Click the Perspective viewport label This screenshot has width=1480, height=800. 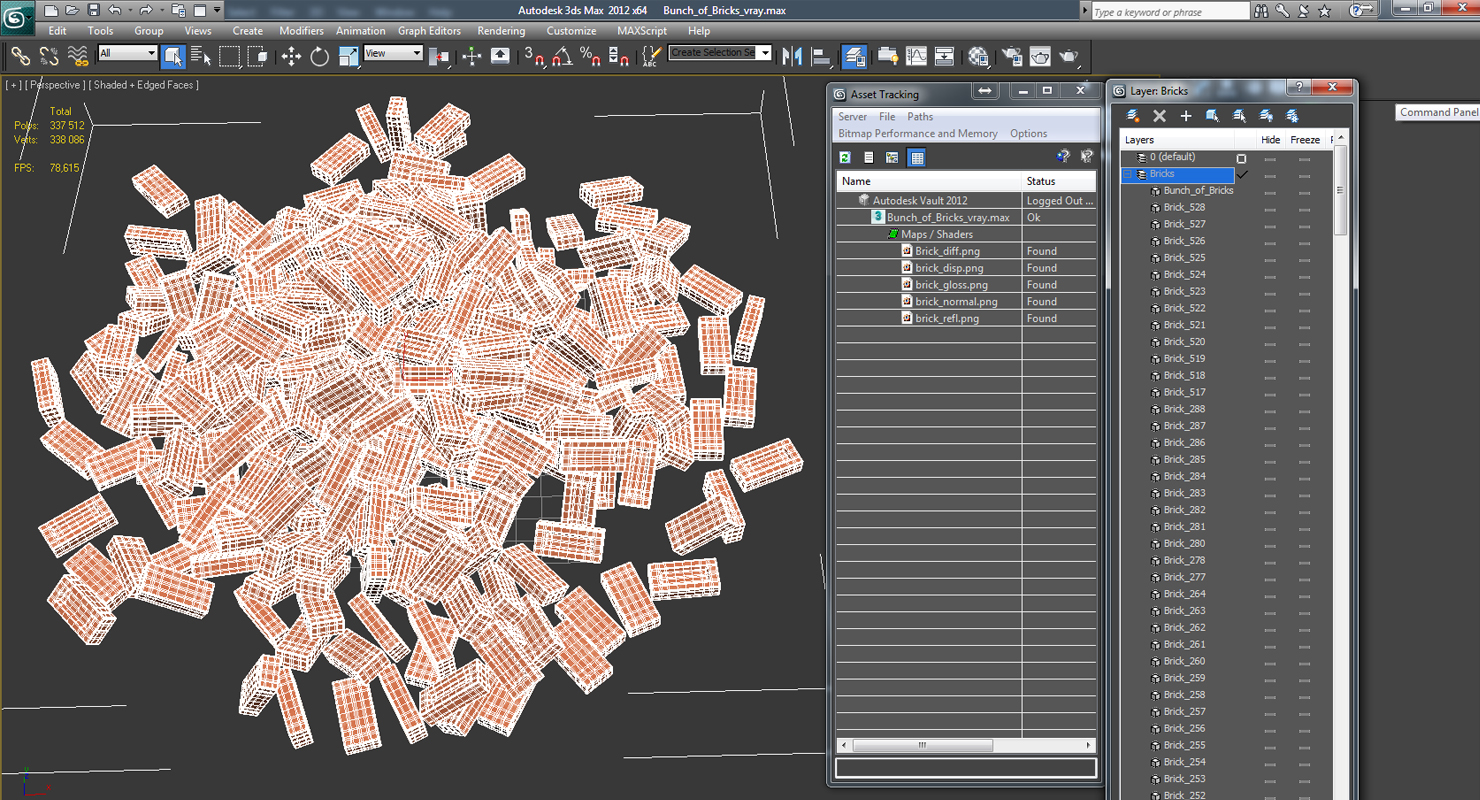55,85
